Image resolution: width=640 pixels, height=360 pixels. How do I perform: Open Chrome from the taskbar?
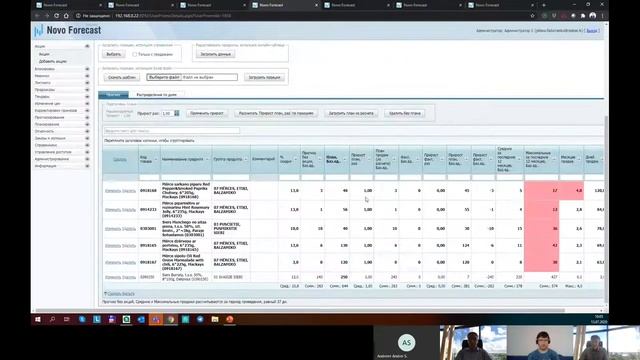[171, 320]
